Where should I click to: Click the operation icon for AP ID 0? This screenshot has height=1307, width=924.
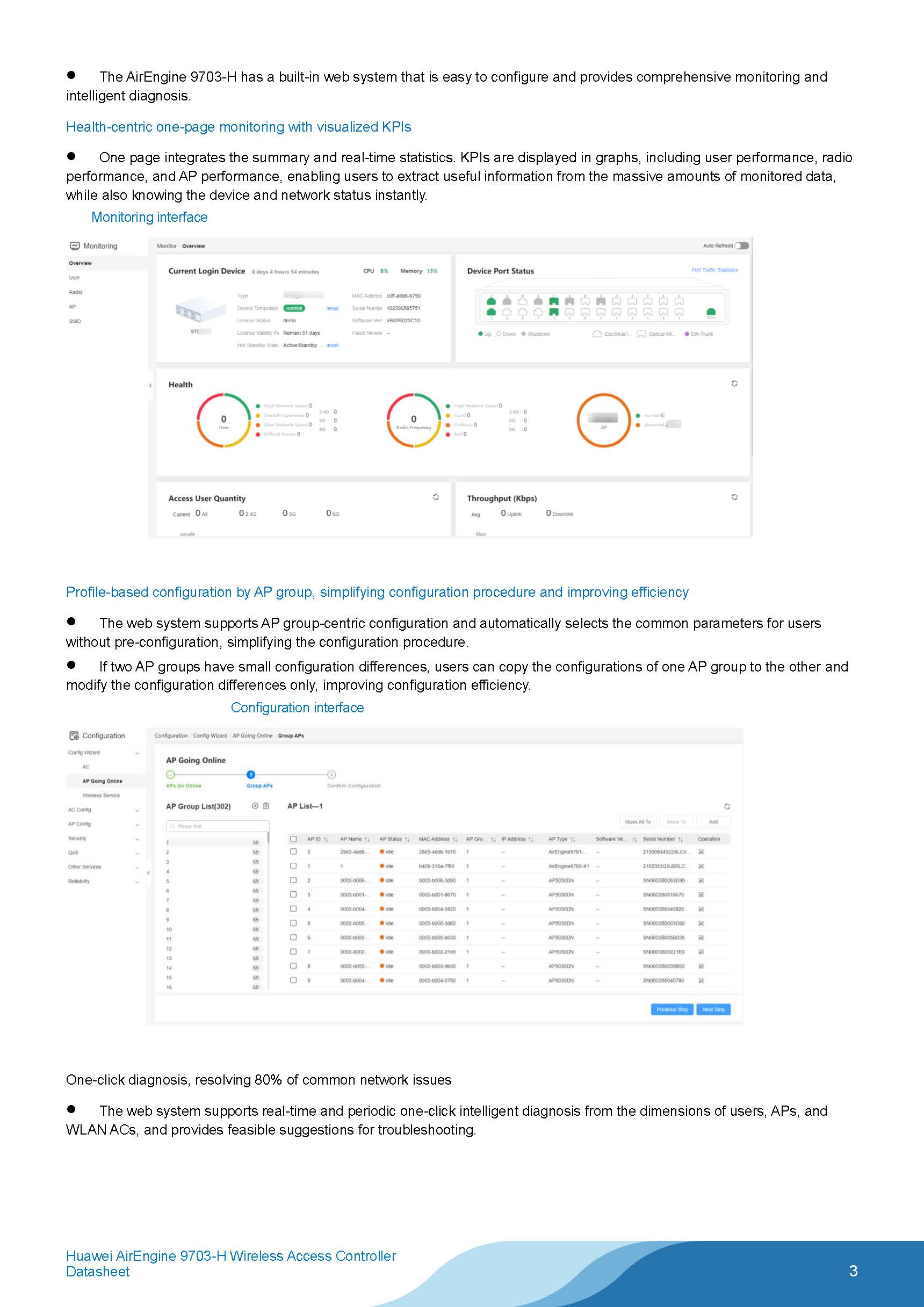point(701,852)
